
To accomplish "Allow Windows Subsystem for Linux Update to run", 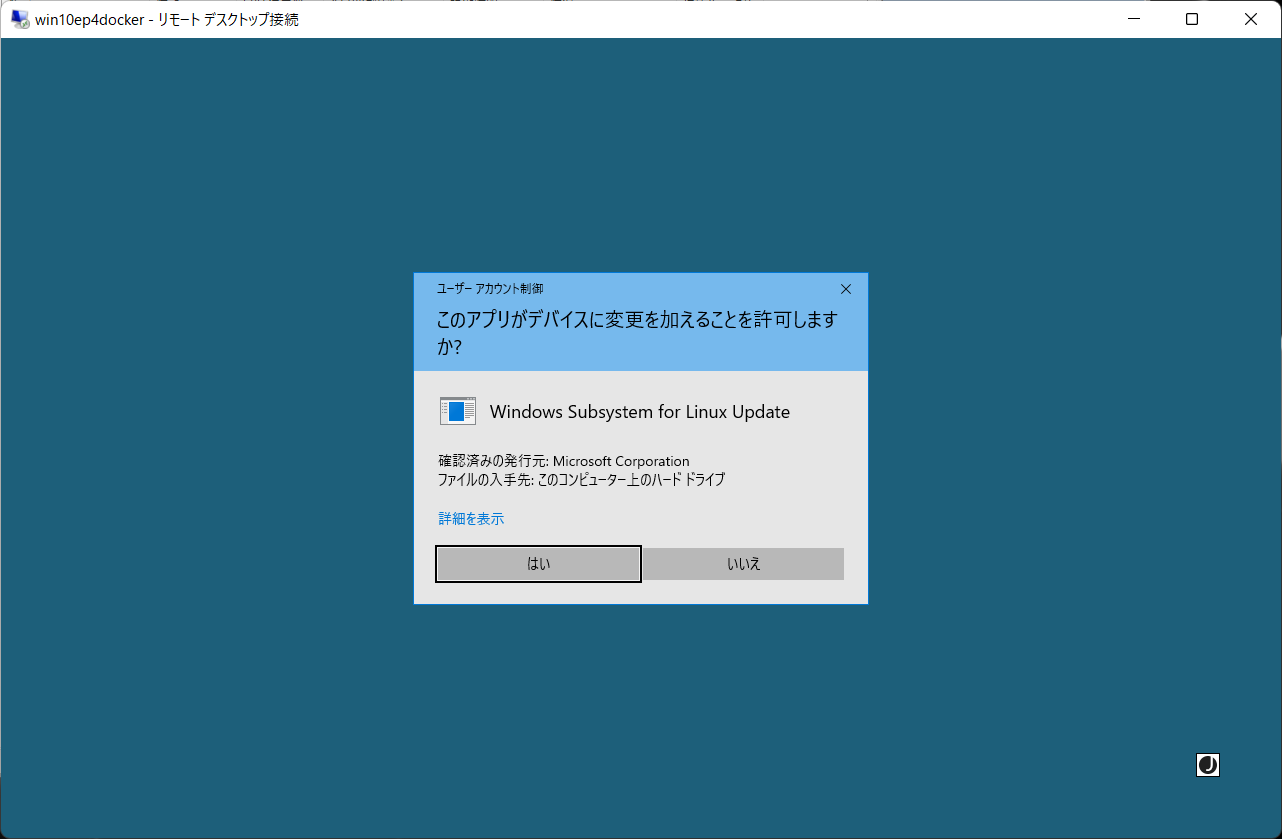I will tap(537, 563).
